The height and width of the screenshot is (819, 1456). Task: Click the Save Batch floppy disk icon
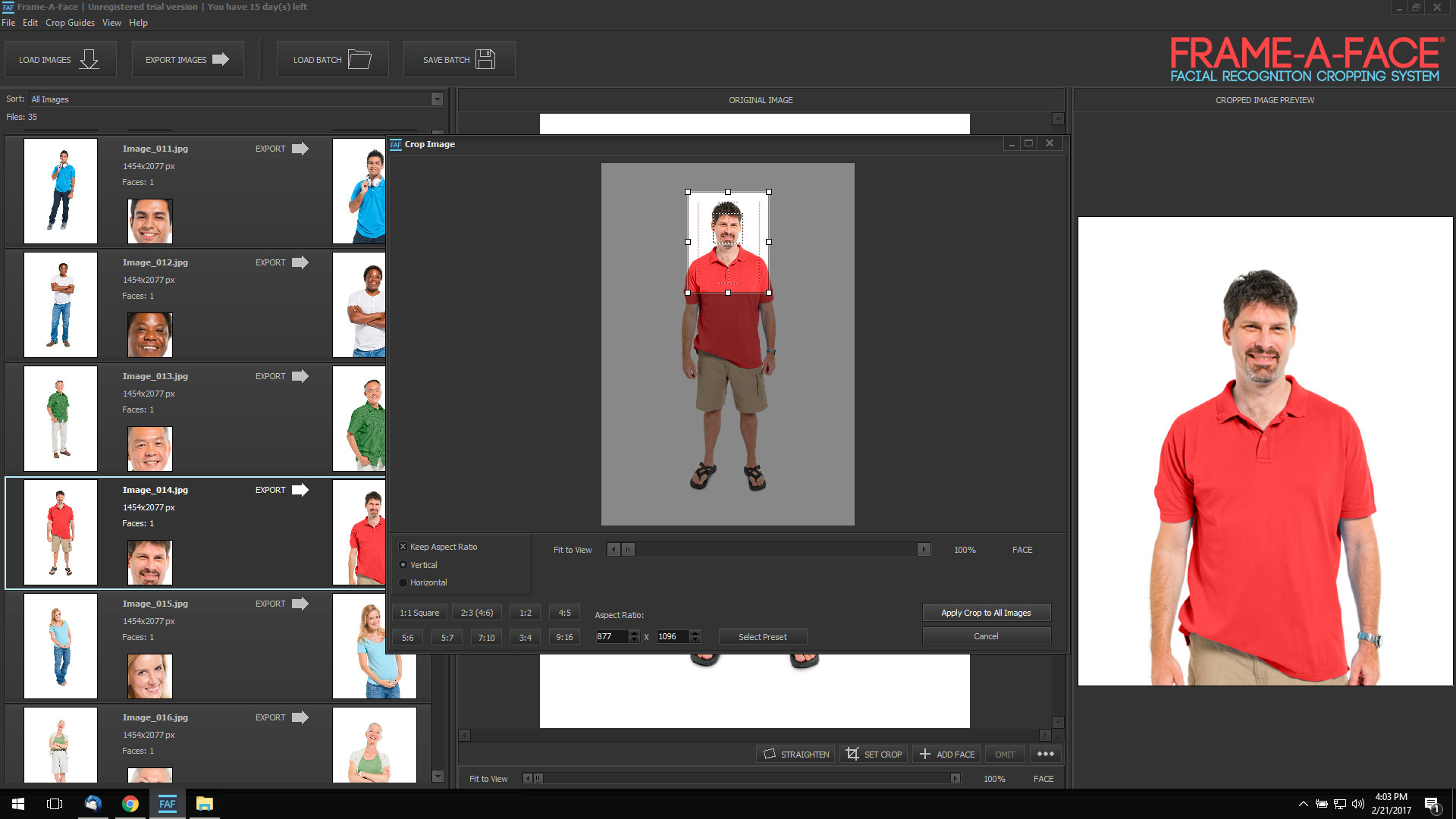point(485,59)
